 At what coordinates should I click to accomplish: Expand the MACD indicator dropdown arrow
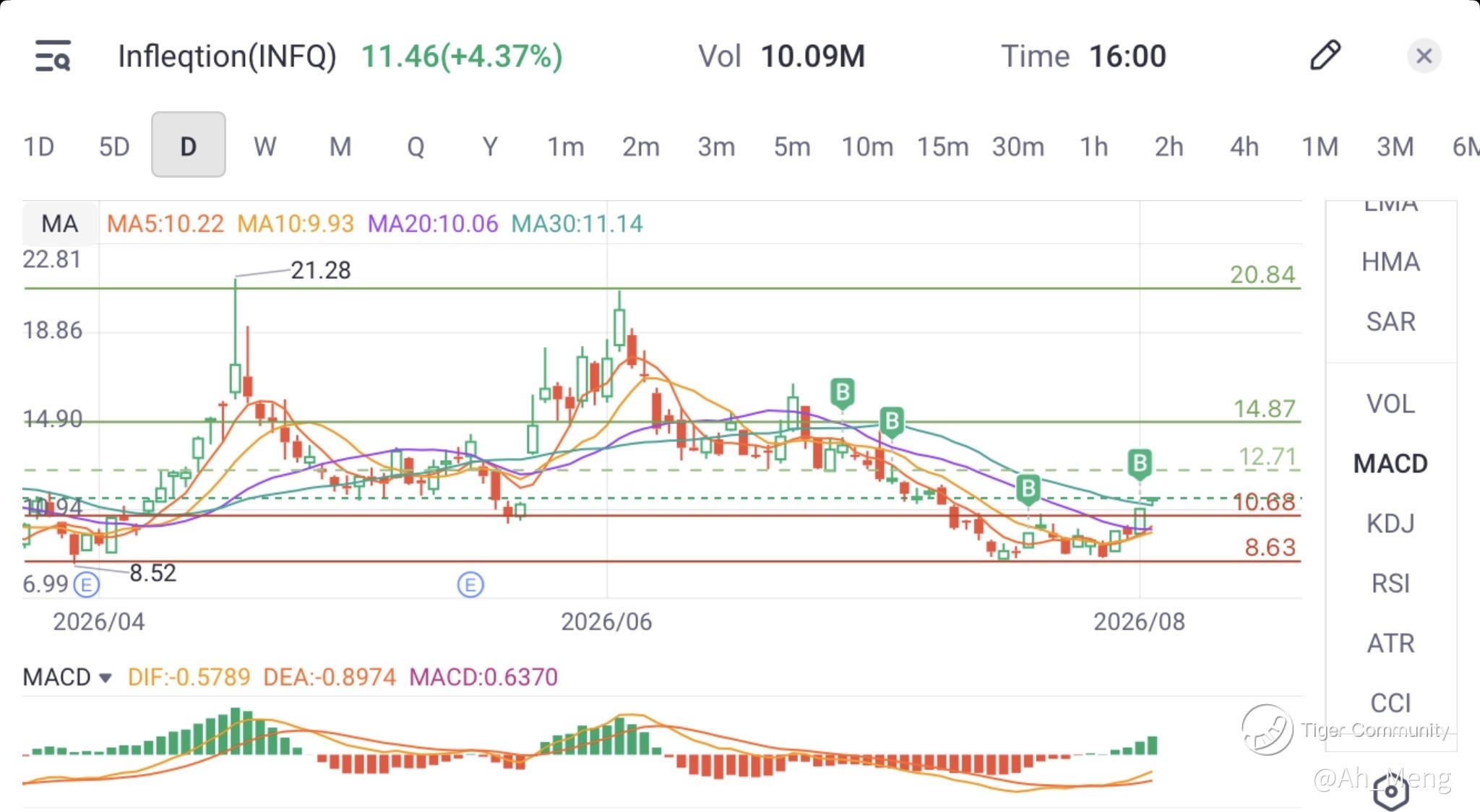point(106,678)
